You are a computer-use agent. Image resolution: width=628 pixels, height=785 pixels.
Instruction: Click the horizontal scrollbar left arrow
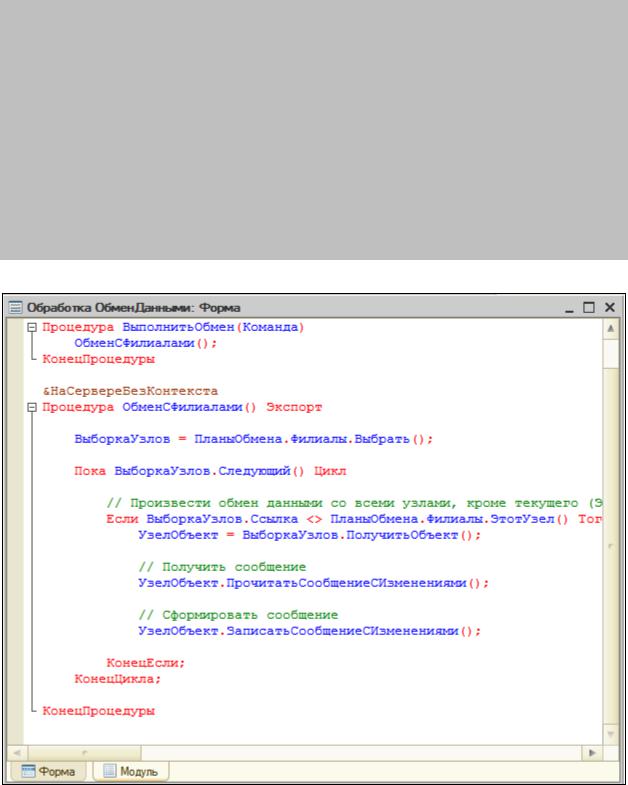[17, 752]
